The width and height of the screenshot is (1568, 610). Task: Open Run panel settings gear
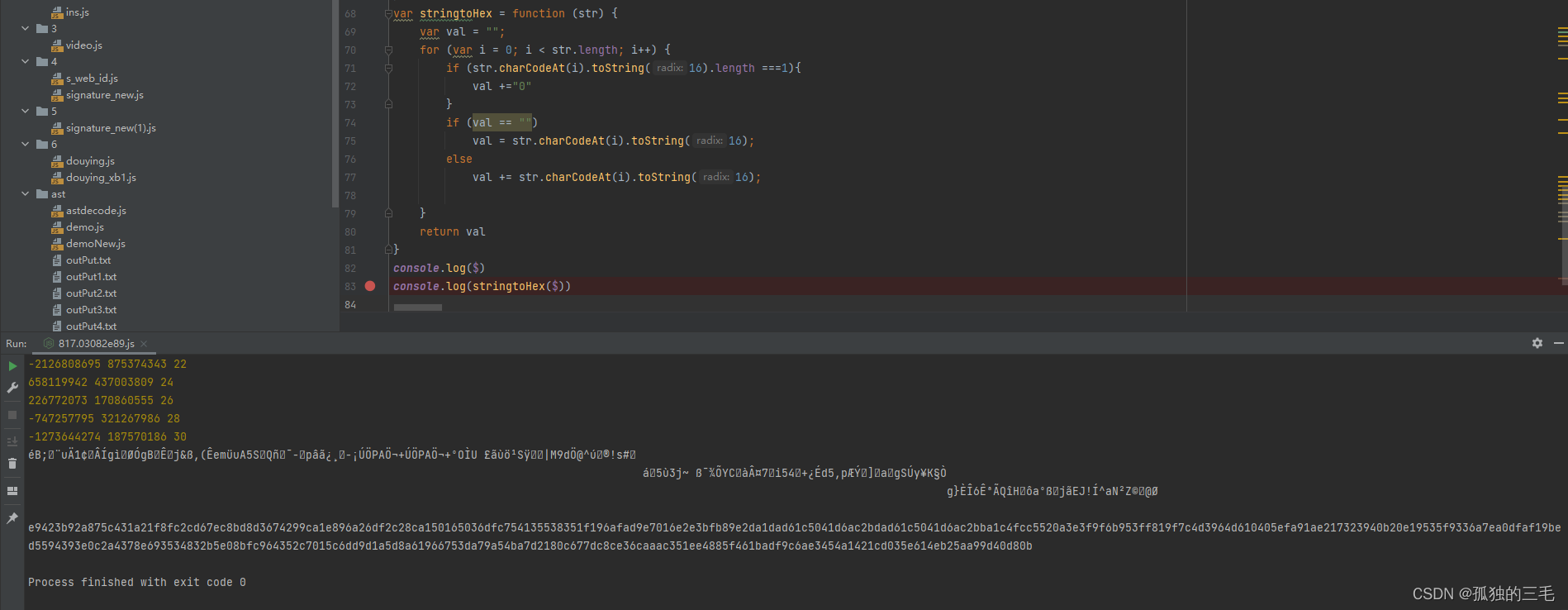pos(1537,343)
